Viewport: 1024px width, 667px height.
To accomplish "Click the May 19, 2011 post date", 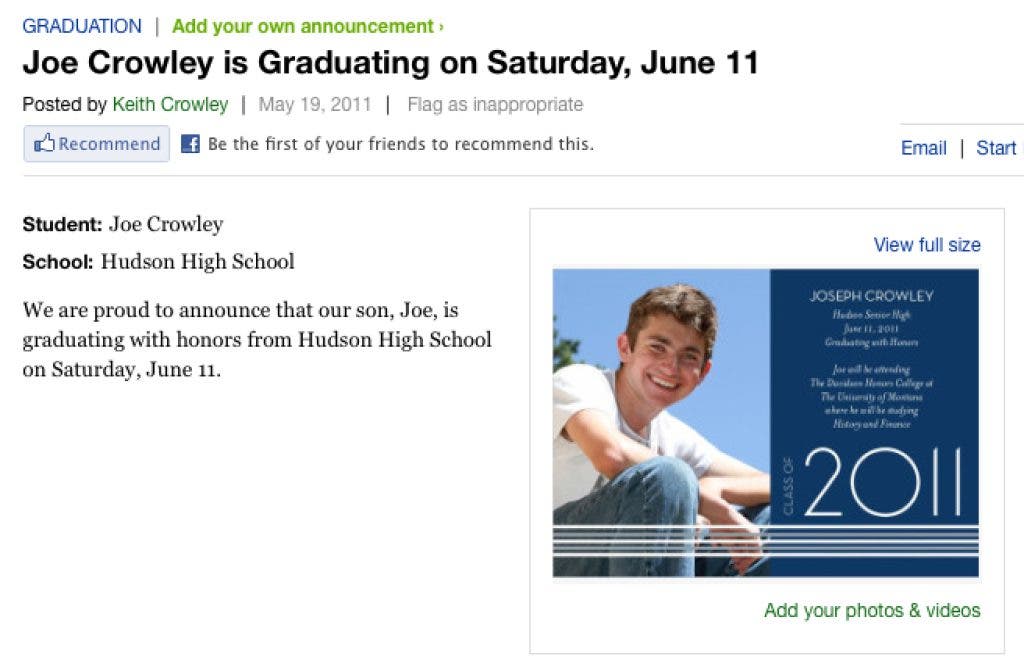I will pos(315,104).
